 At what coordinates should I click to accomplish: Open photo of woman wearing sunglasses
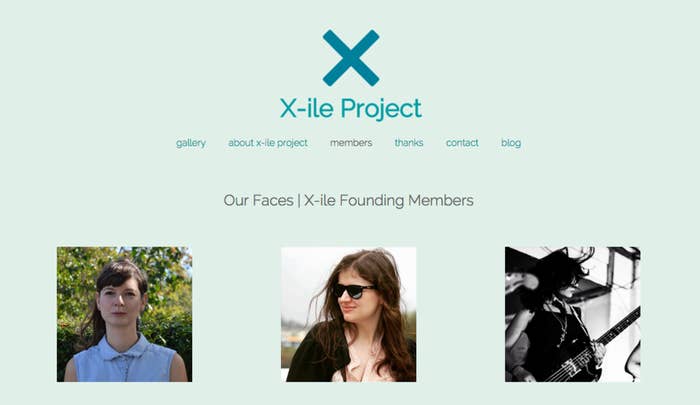349,314
